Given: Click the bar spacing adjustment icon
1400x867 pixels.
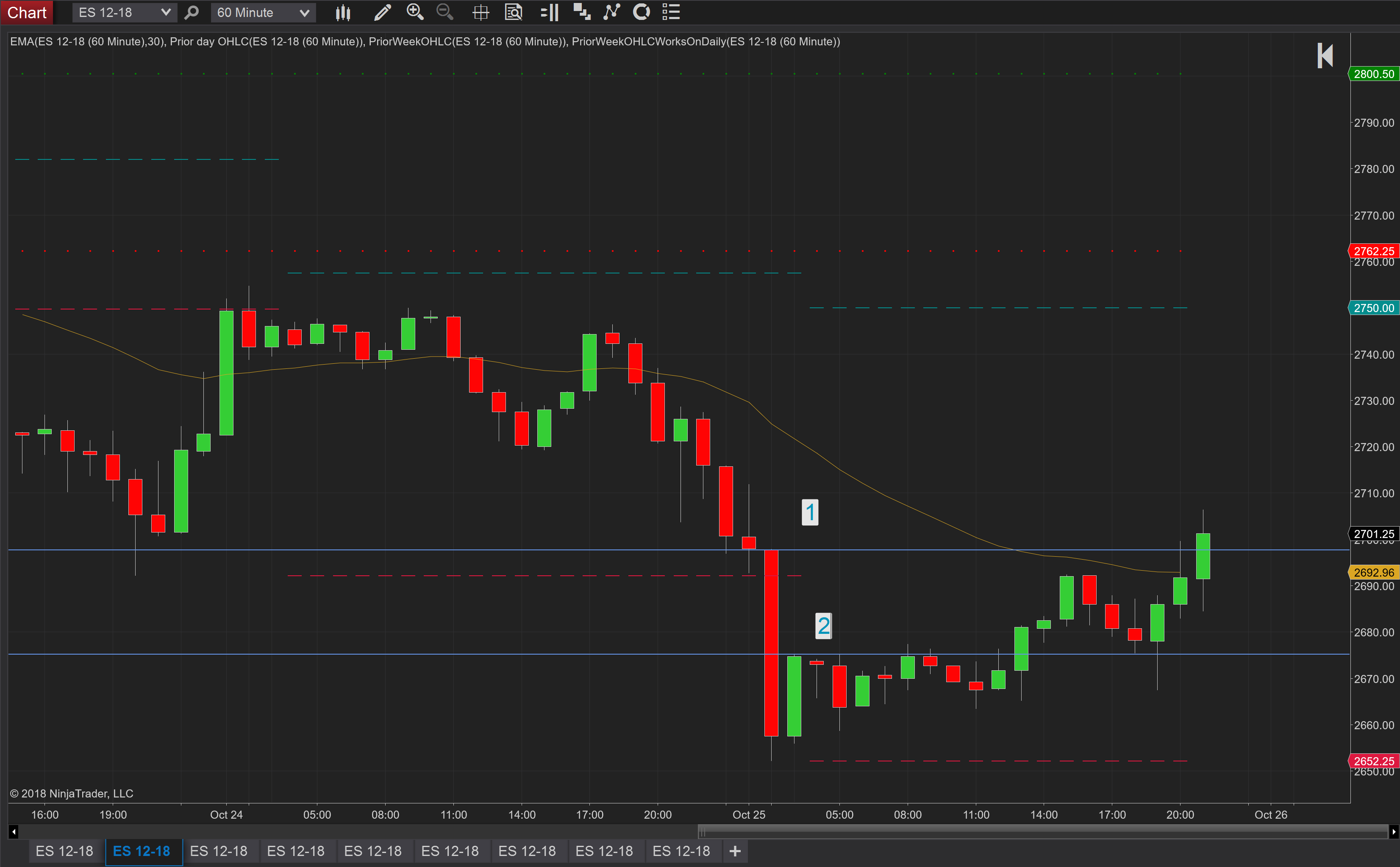Looking at the screenshot, I should [x=549, y=12].
